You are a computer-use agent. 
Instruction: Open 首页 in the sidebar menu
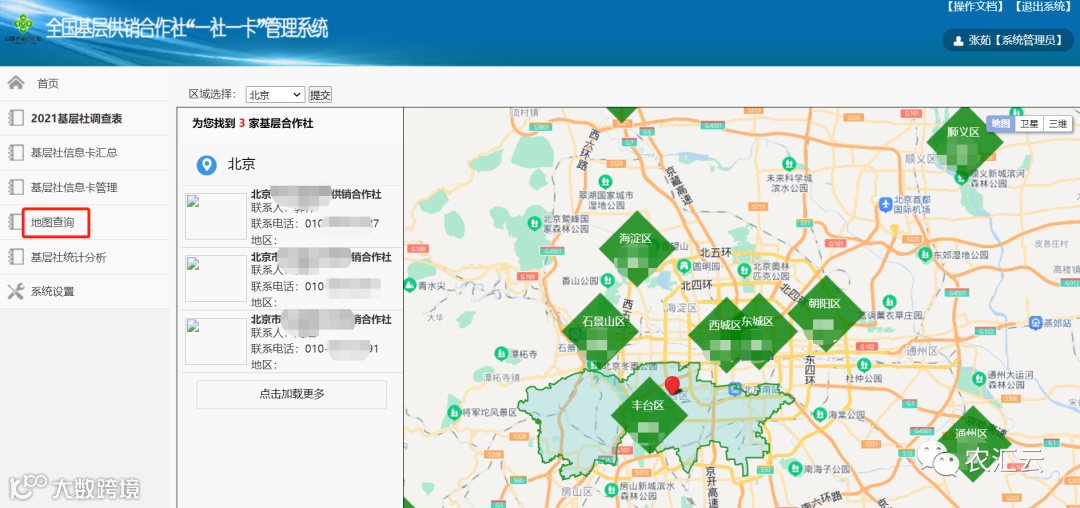[x=84, y=83]
